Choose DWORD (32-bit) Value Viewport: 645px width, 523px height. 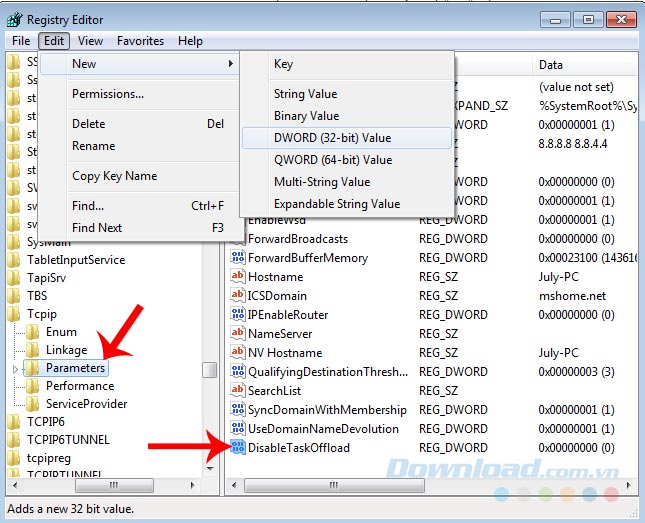pos(332,138)
